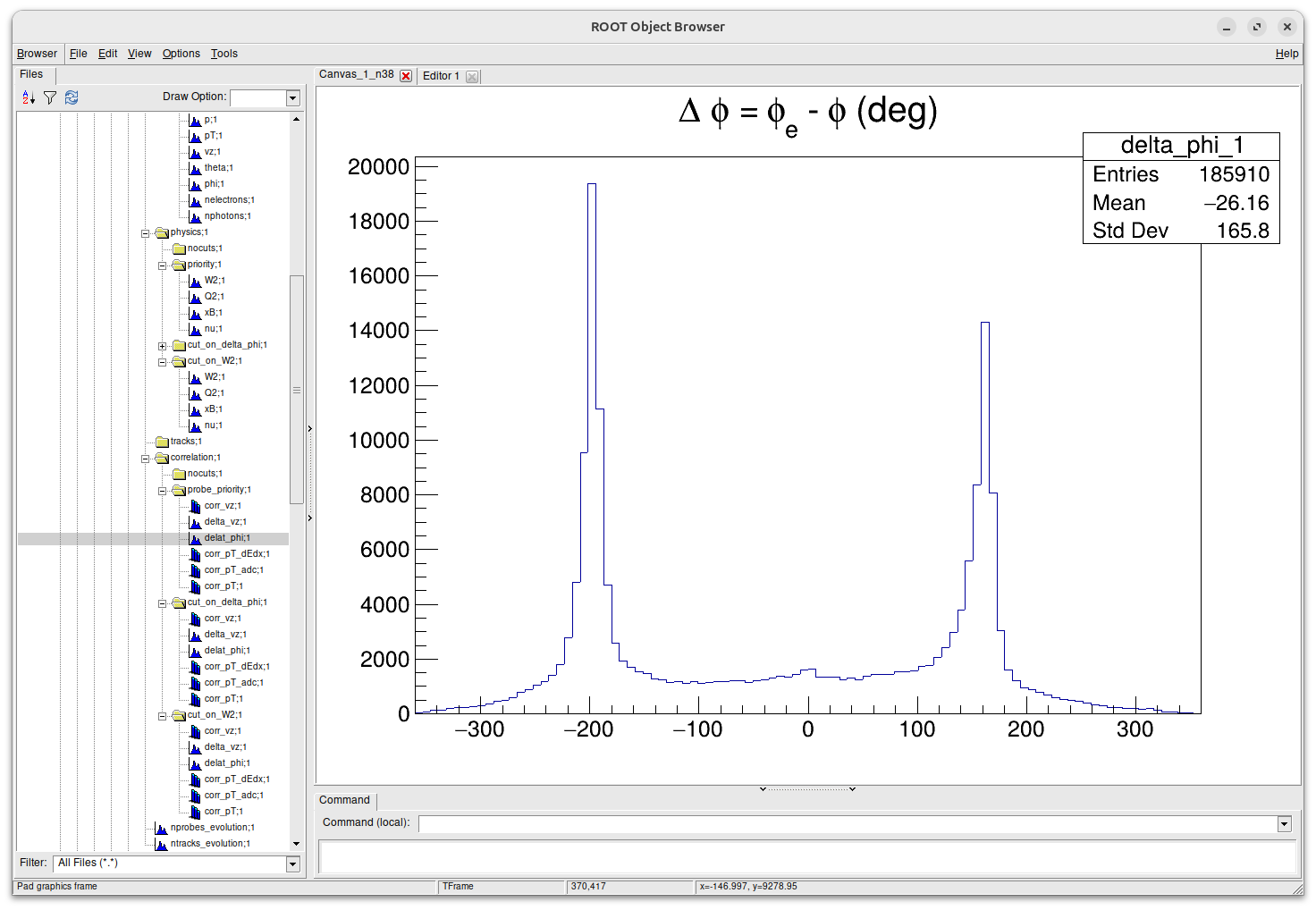Open the Tools menu

(x=224, y=54)
